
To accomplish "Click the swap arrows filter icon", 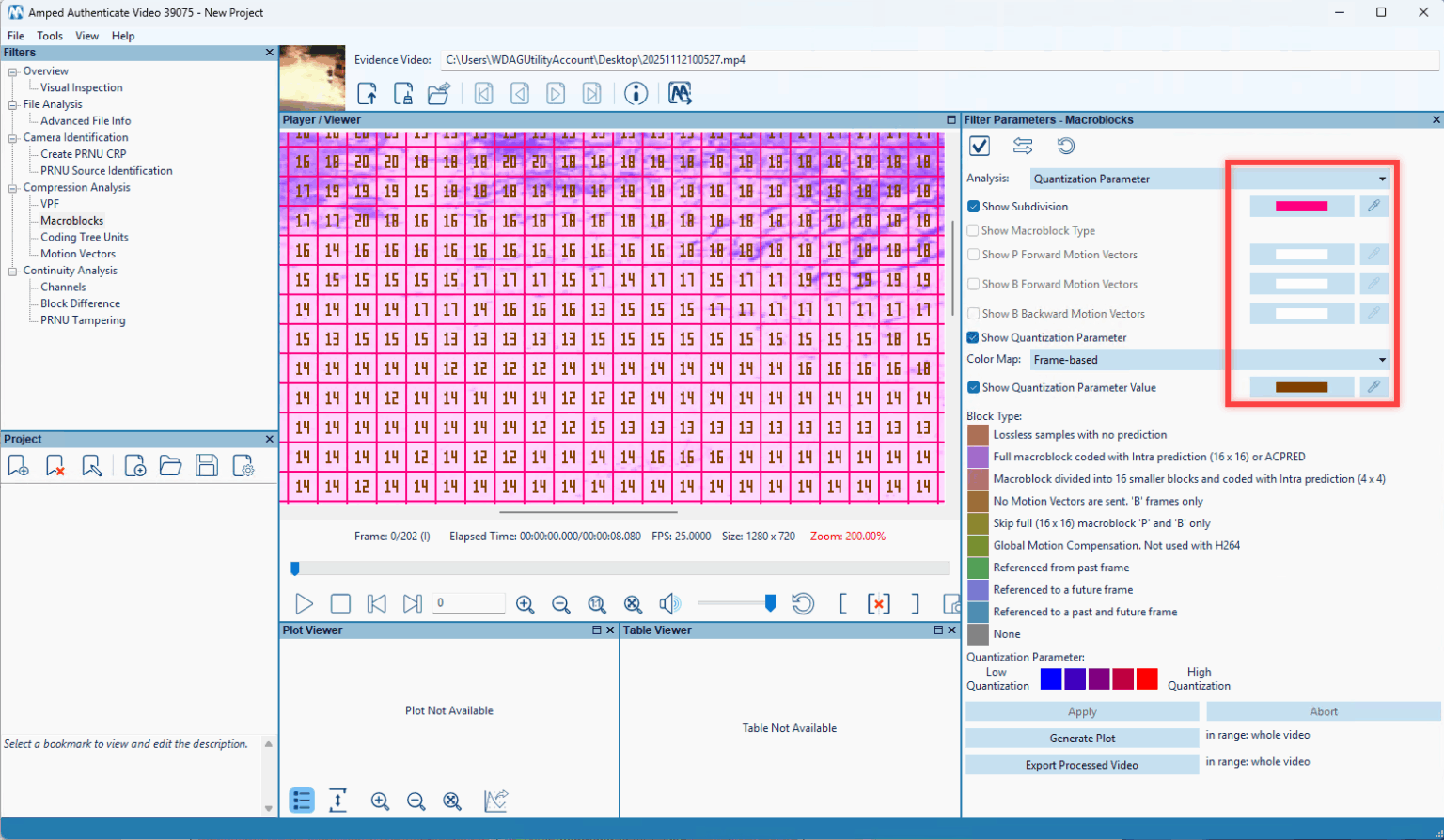I will point(1023,146).
